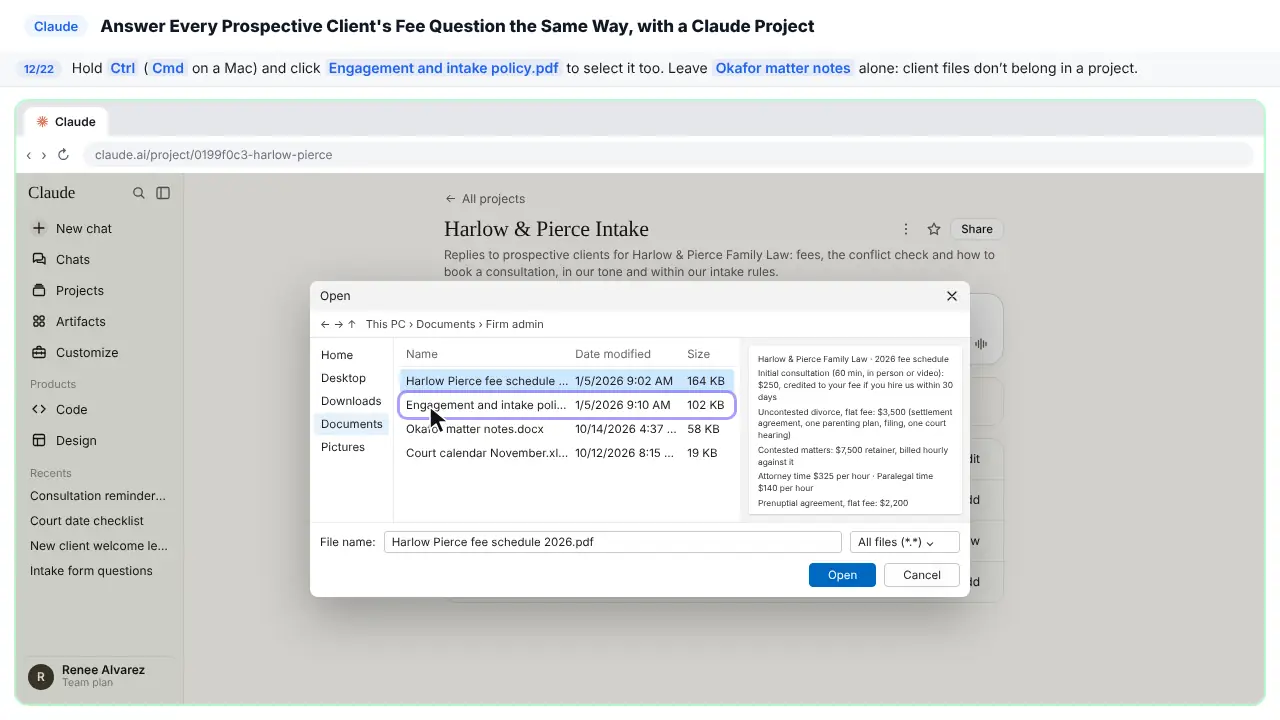
Task: Go back in the Open dialog
Action: [x=325, y=324]
